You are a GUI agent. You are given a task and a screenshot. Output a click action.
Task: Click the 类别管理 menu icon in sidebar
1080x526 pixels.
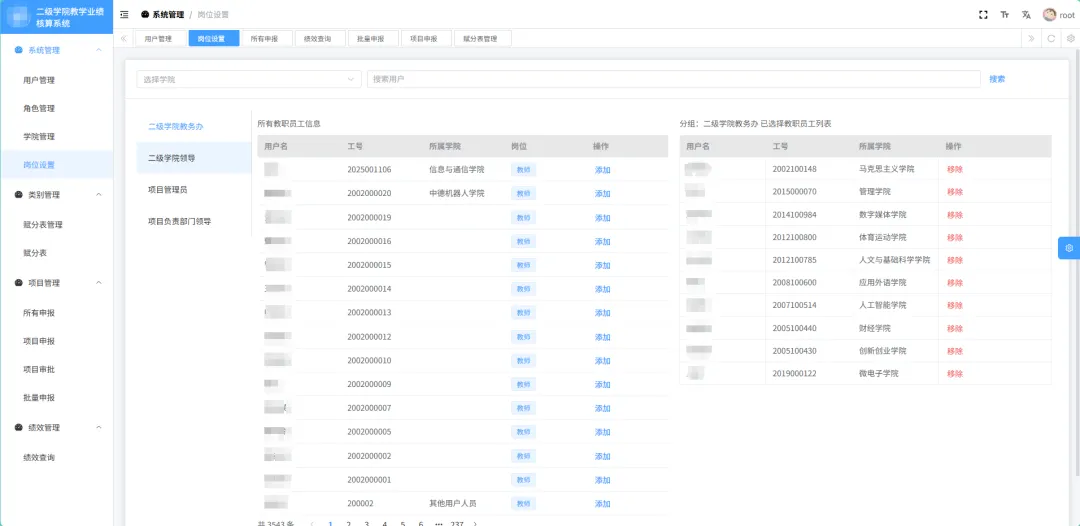click(19, 195)
